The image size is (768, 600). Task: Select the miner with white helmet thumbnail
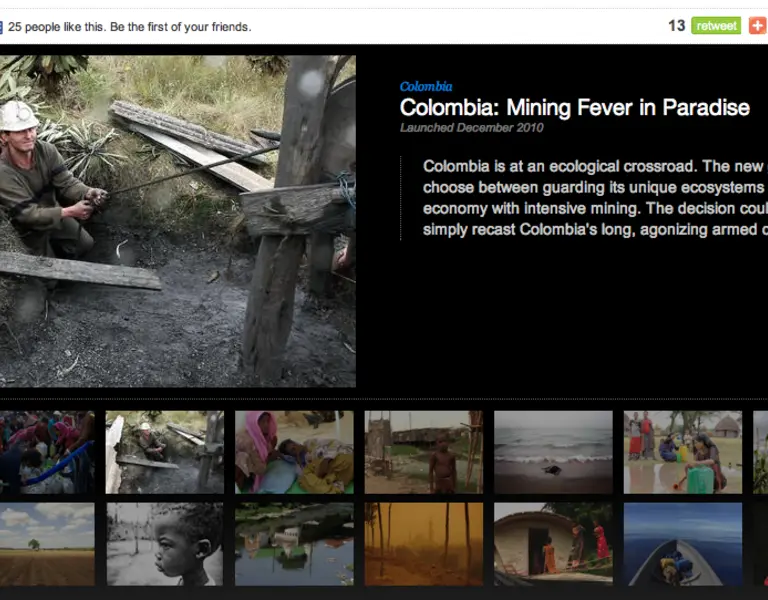[x=165, y=452]
